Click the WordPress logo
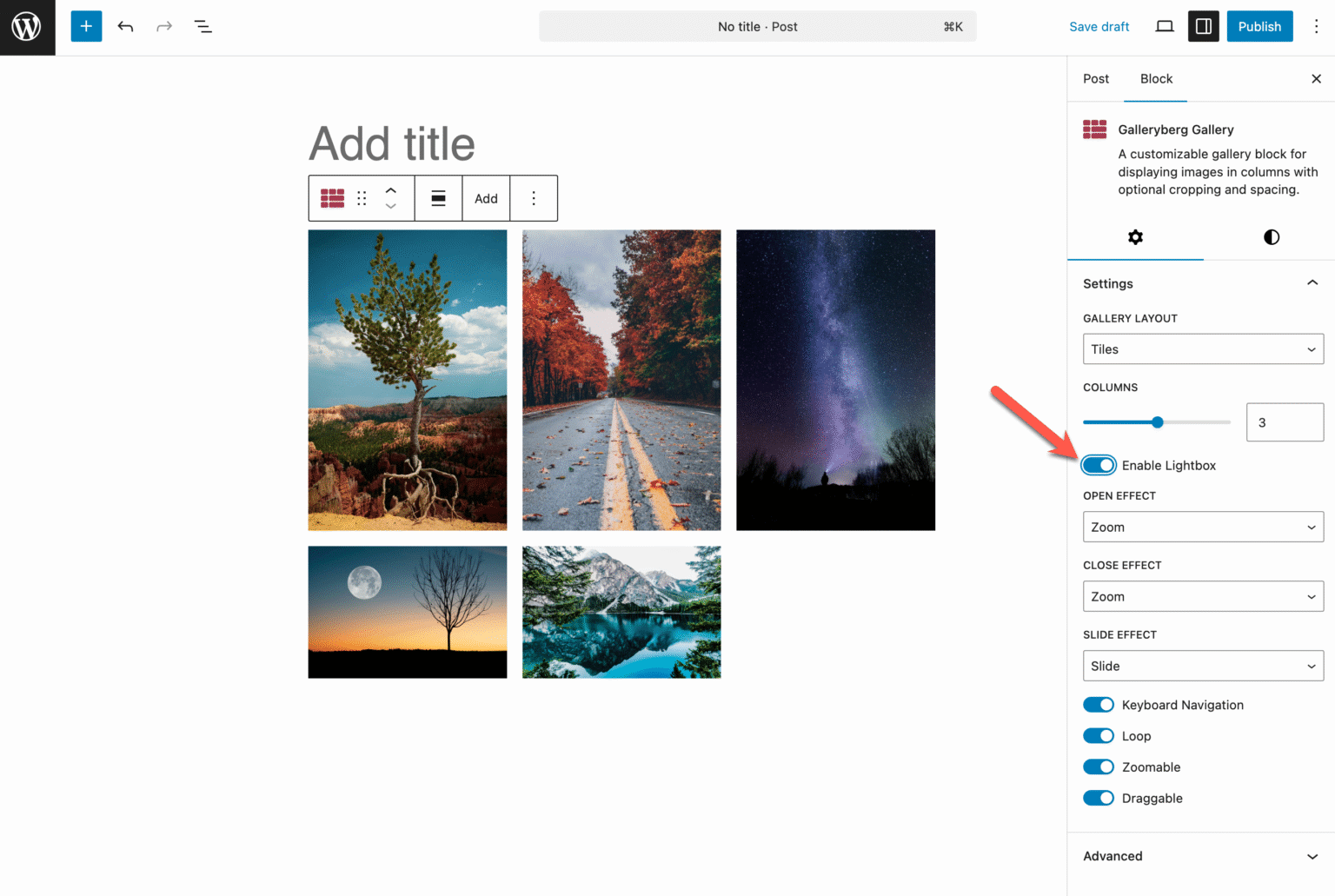Viewport: 1335px width, 896px height. tap(26, 26)
